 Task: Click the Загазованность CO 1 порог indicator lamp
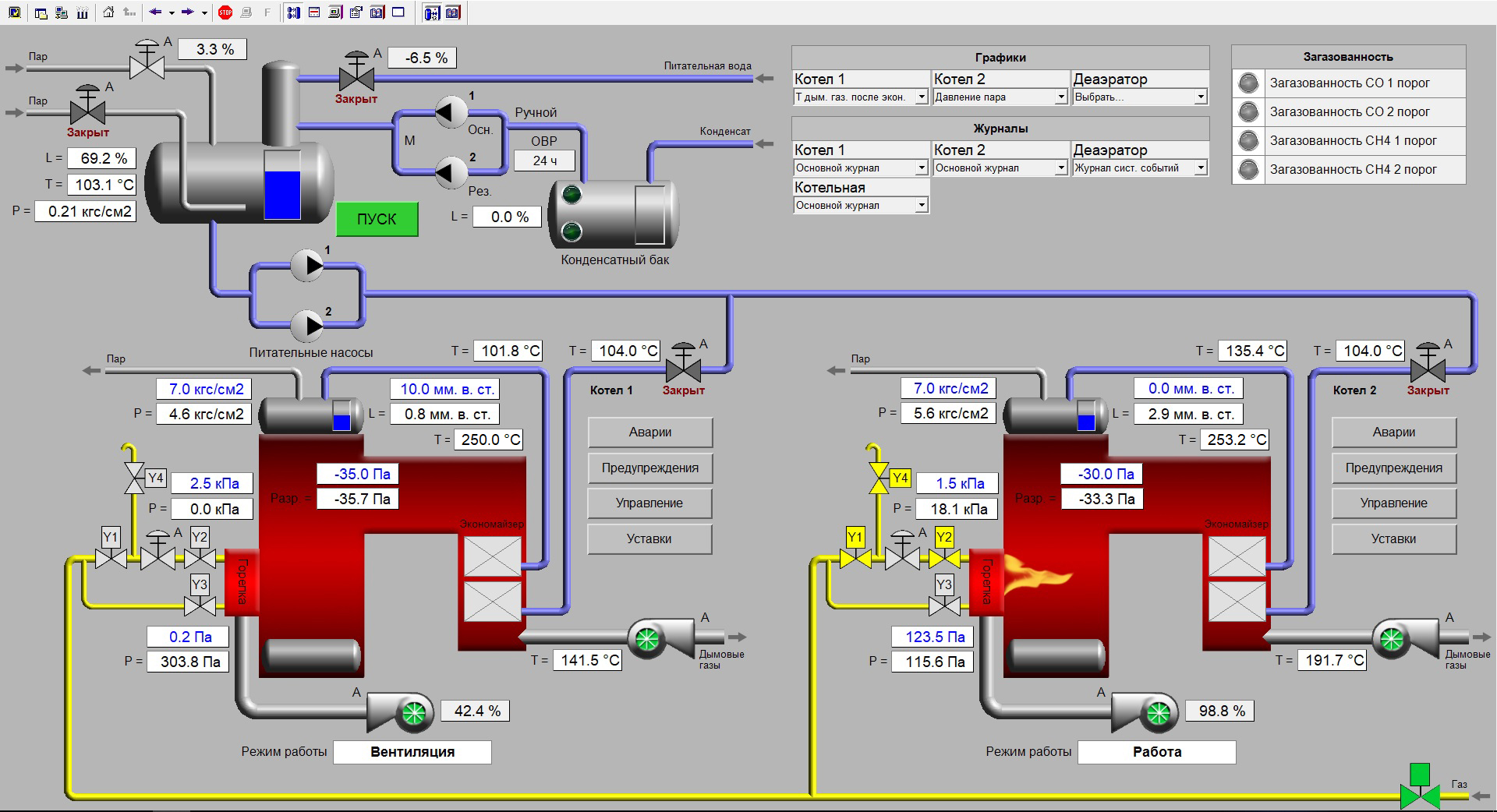(1249, 83)
